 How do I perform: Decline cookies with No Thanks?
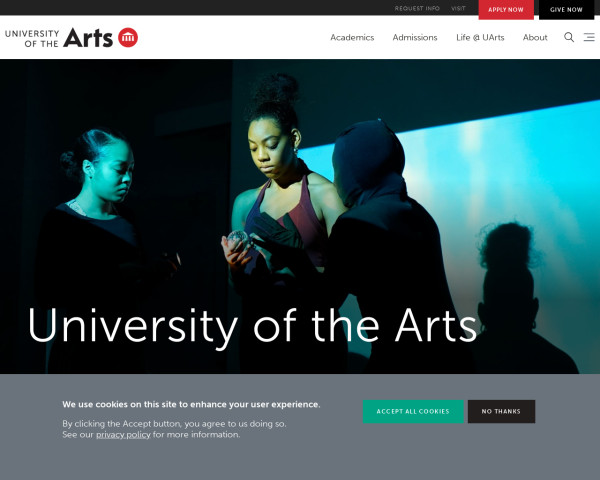click(501, 411)
